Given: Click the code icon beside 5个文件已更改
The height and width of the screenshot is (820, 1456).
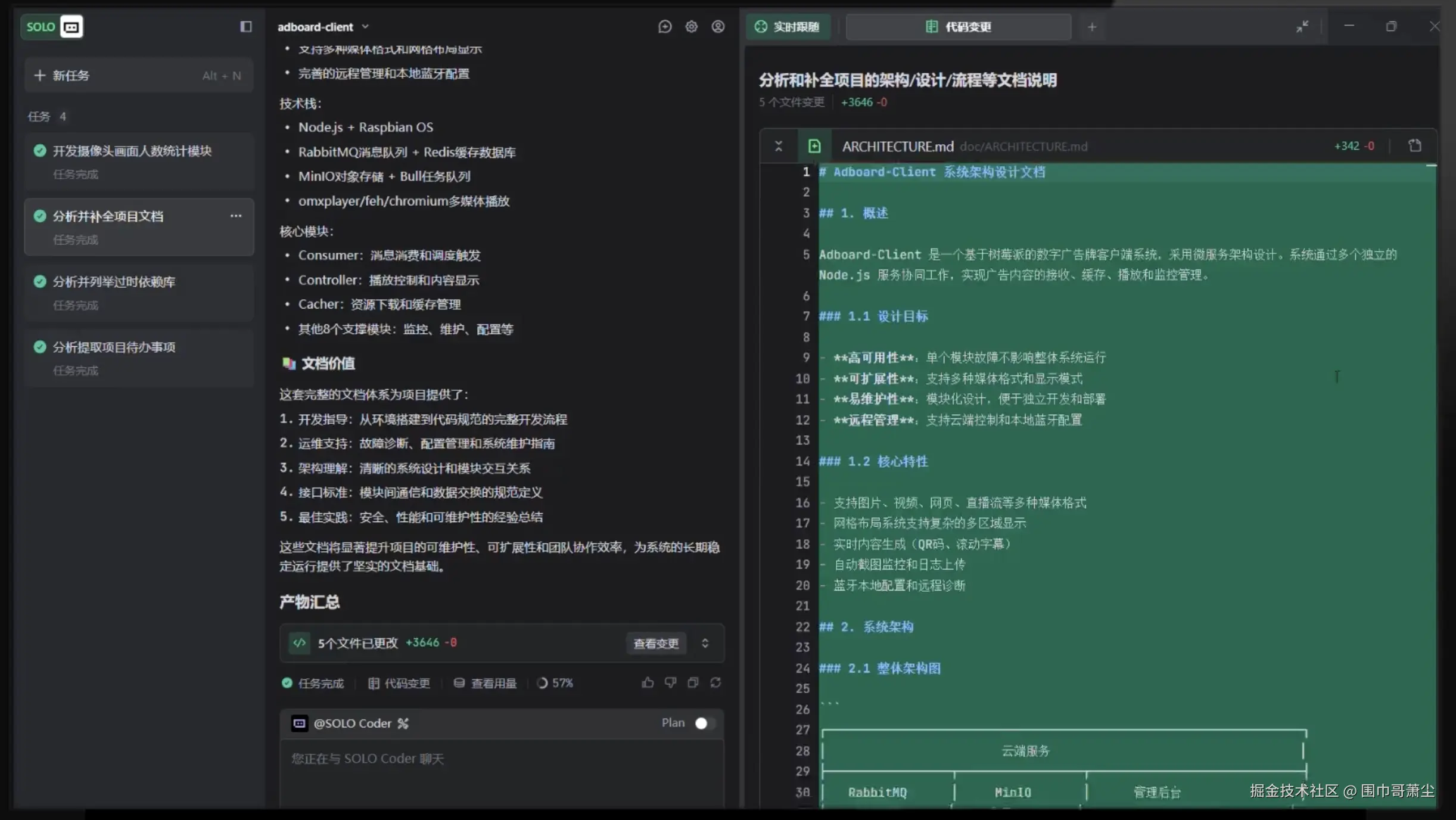Looking at the screenshot, I should coord(299,642).
